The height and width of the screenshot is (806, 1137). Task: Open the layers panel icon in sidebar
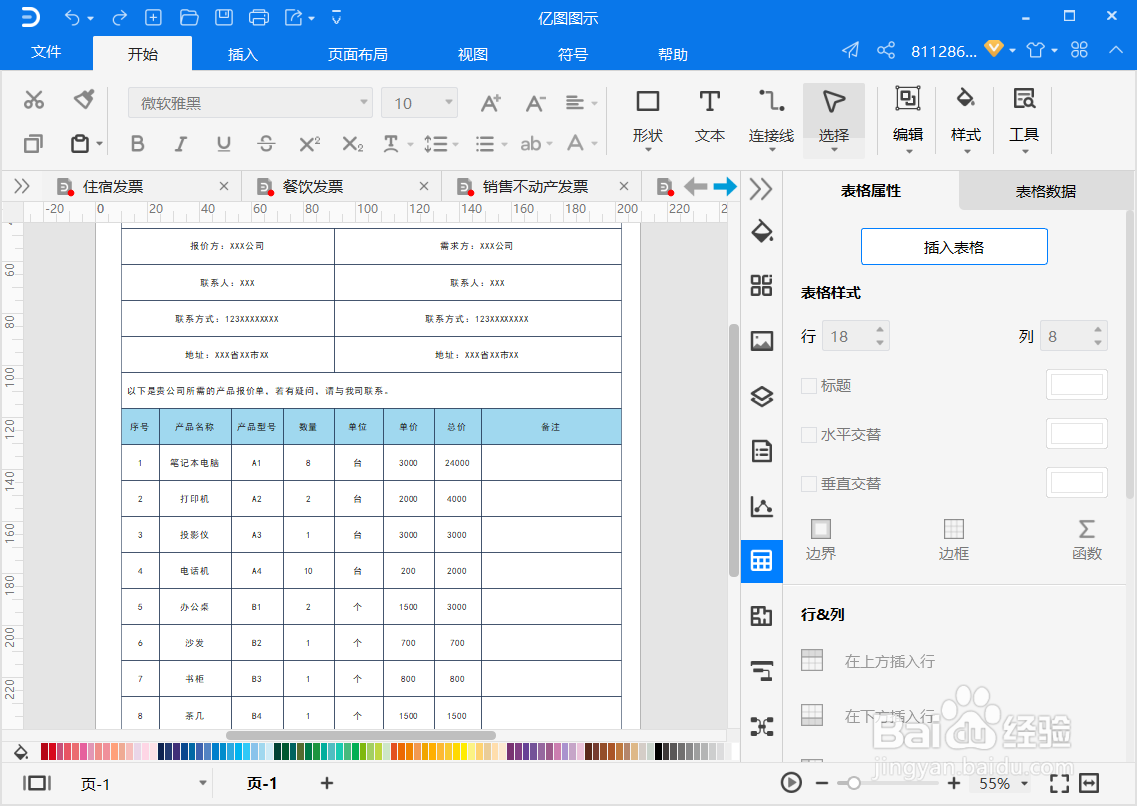(761, 396)
